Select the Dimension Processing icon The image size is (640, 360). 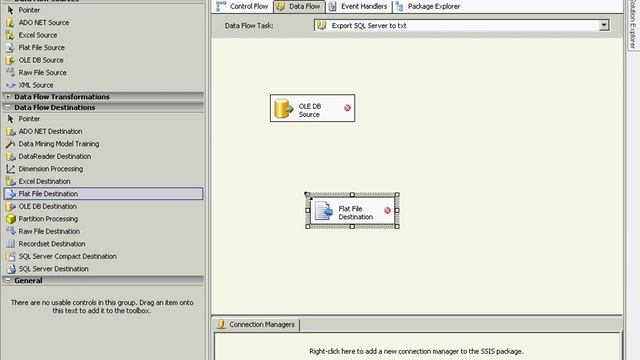(x=10, y=169)
